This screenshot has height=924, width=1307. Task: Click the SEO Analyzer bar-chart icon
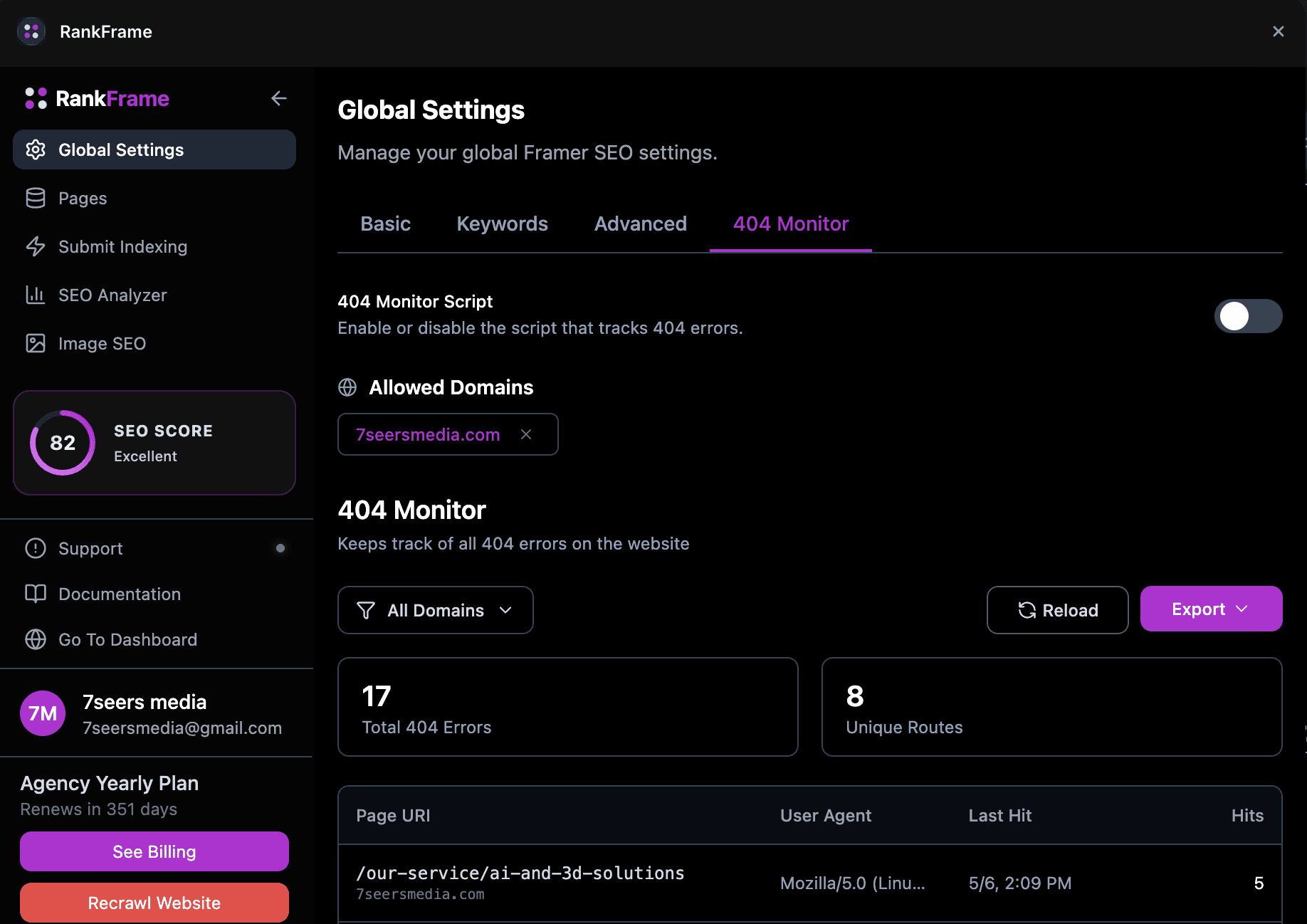click(36, 295)
